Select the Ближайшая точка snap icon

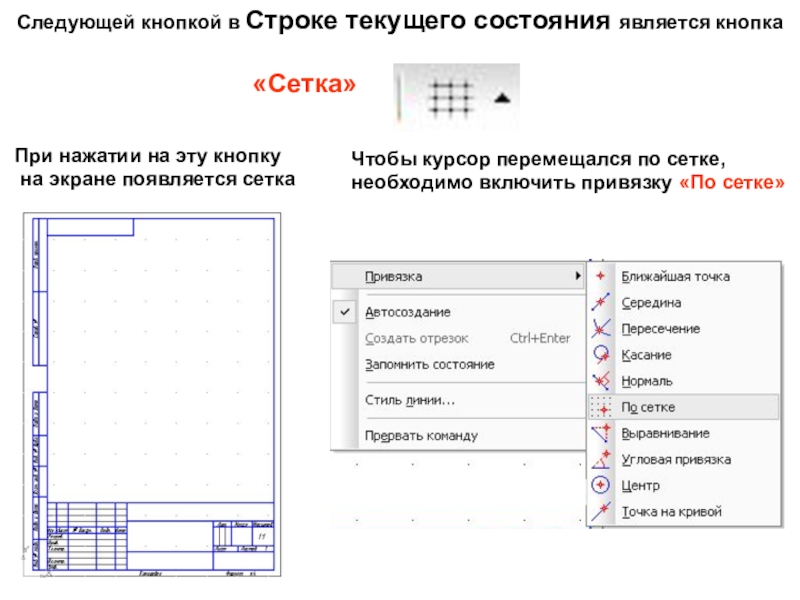pos(601,276)
